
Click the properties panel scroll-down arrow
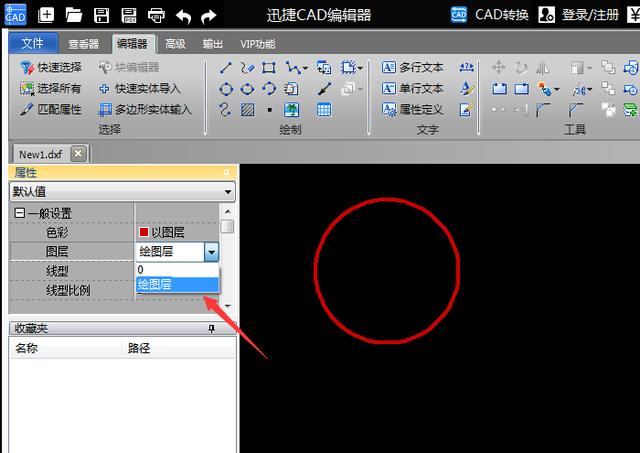228,306
